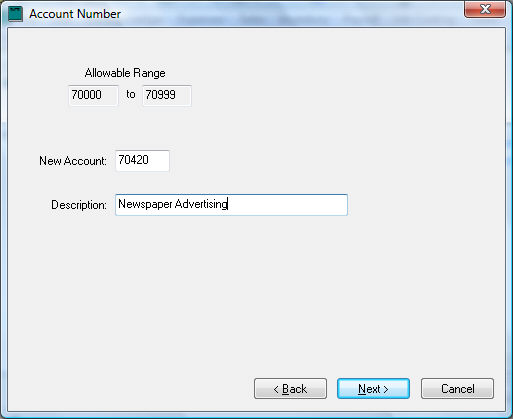Click inside the Description text field

[x=231, y=205]
